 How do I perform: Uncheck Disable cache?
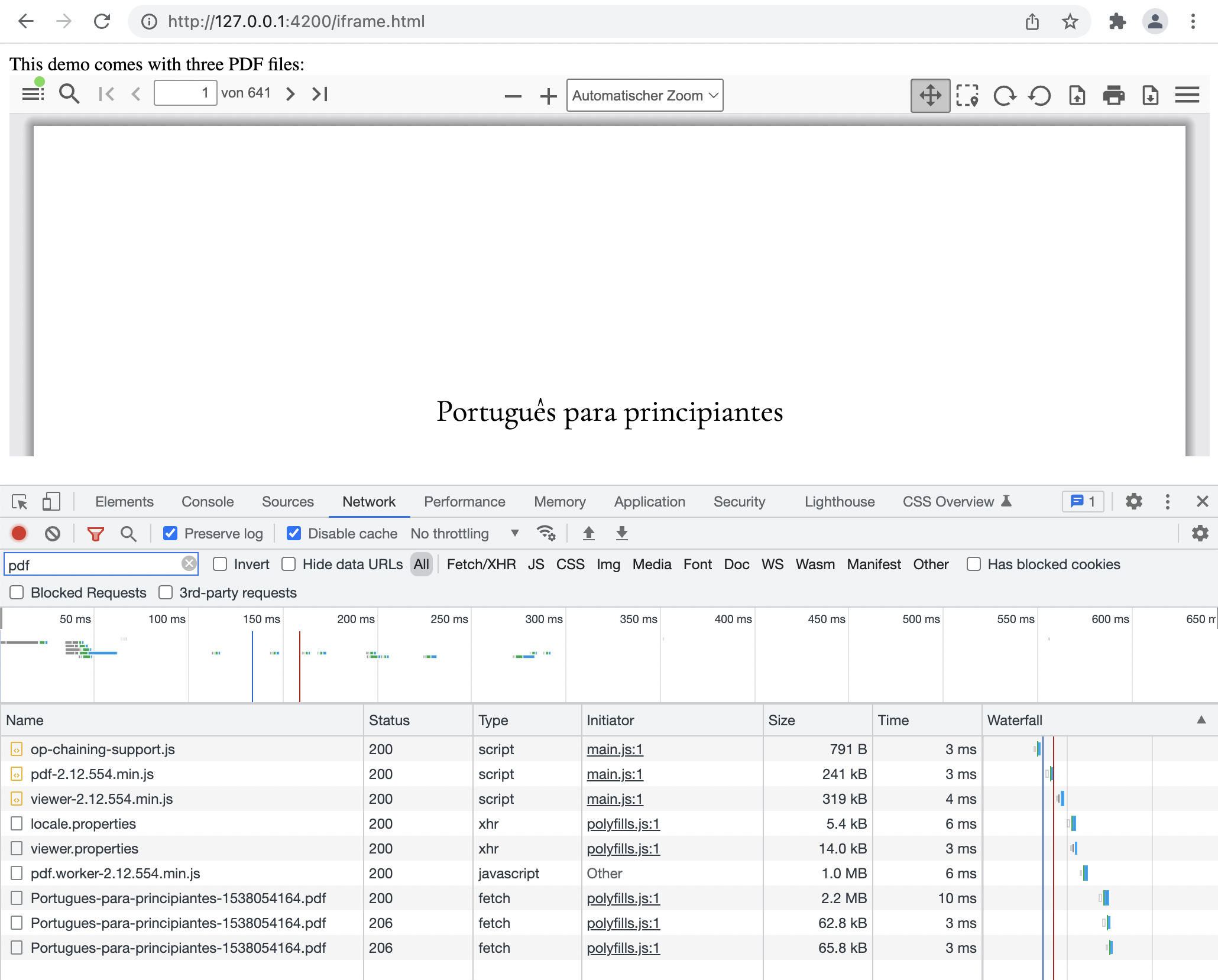coord(294,533)
